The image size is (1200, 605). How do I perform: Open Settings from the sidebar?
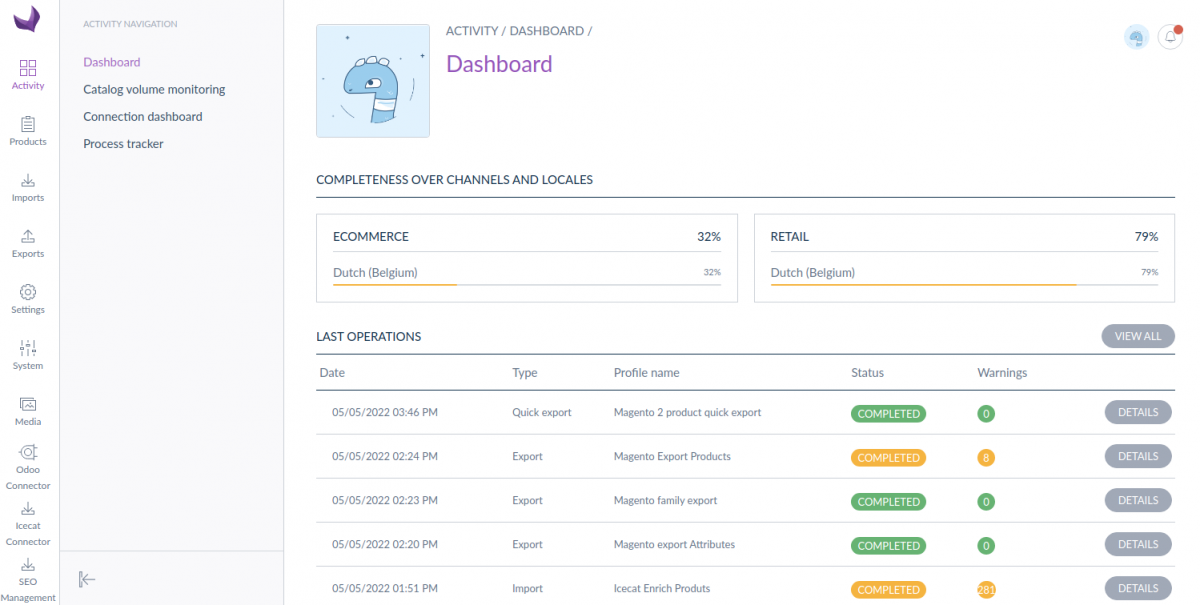[x=28, y=299]
